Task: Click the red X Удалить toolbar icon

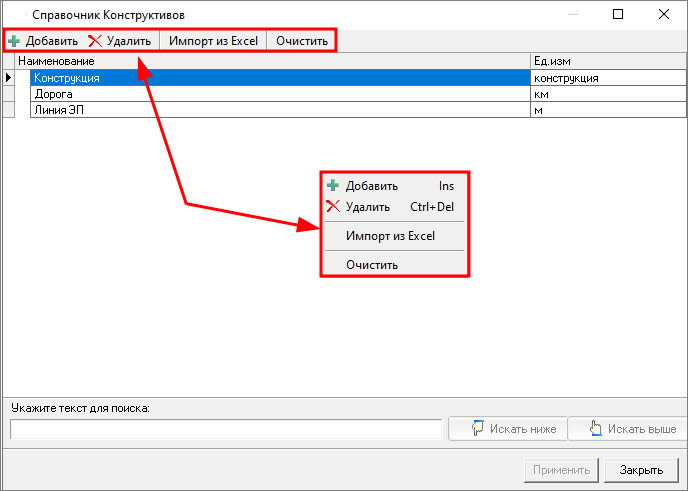Action: [95, 42]
